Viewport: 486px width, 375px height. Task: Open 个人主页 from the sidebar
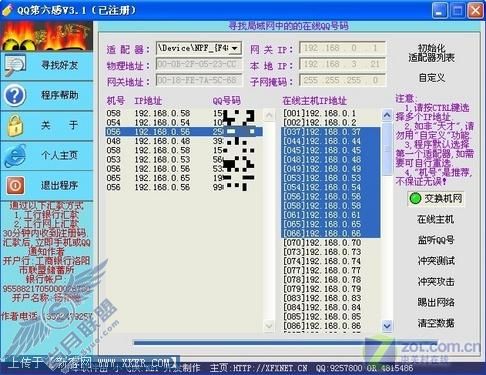pos(47,155)
